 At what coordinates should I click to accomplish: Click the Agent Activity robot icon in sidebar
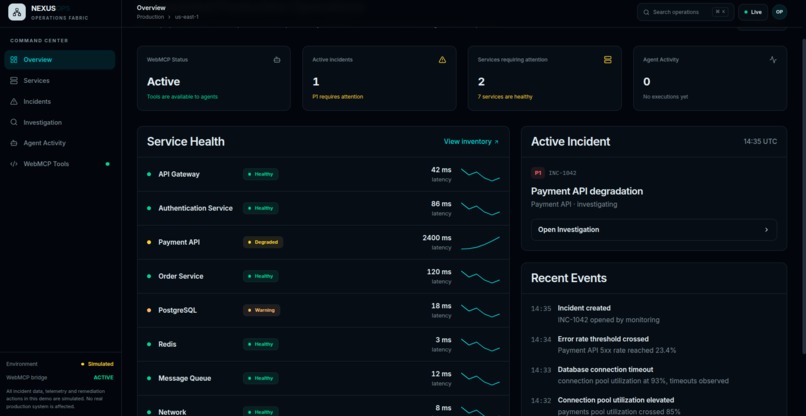pos(14,143)
